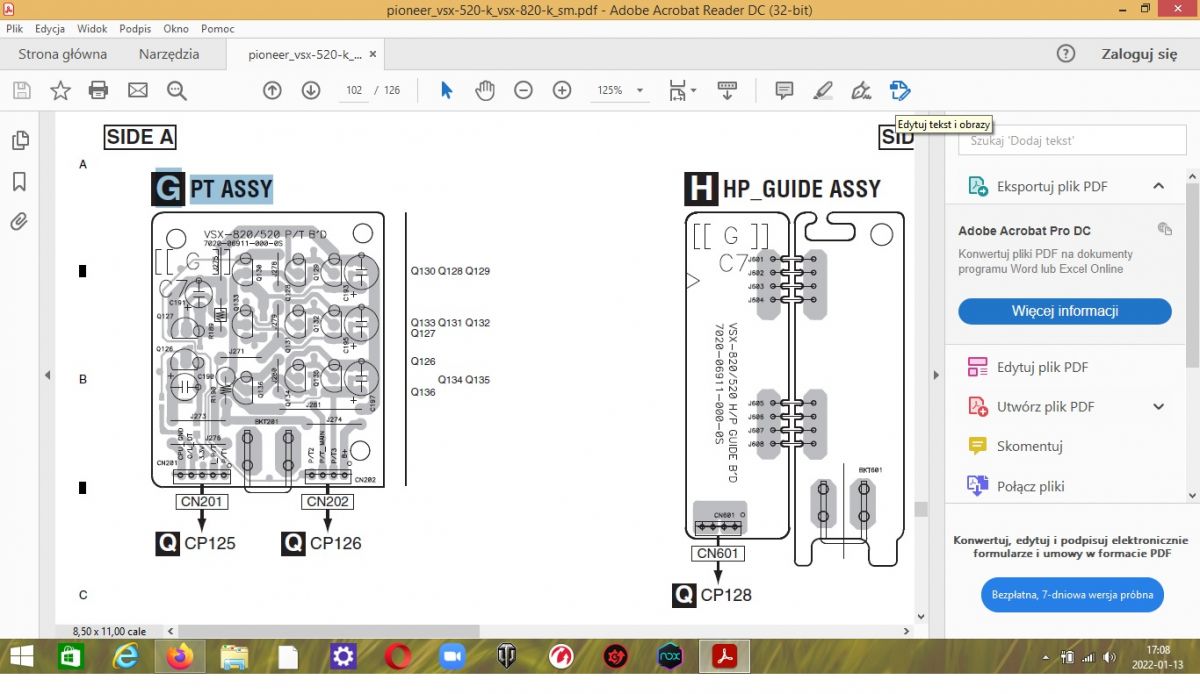The image size is (1200, 694).
Task: Click the SIDE A label
Action: coord(140,137)
